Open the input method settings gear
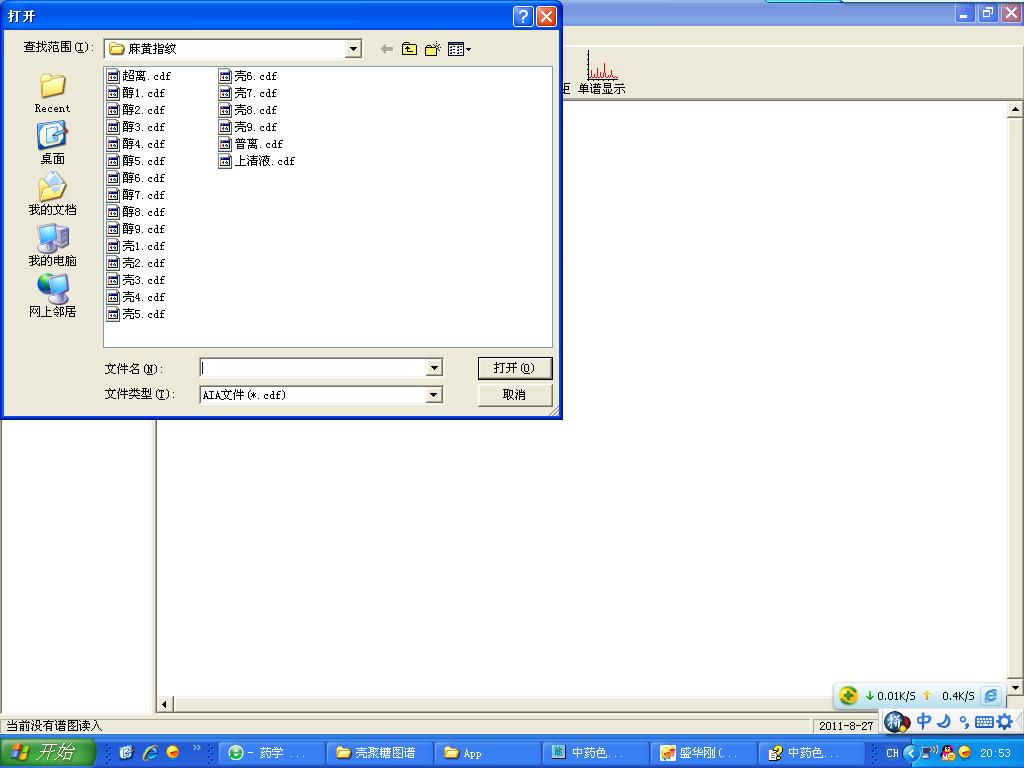The image size is (1024, 768). (x=1004, y=721)
